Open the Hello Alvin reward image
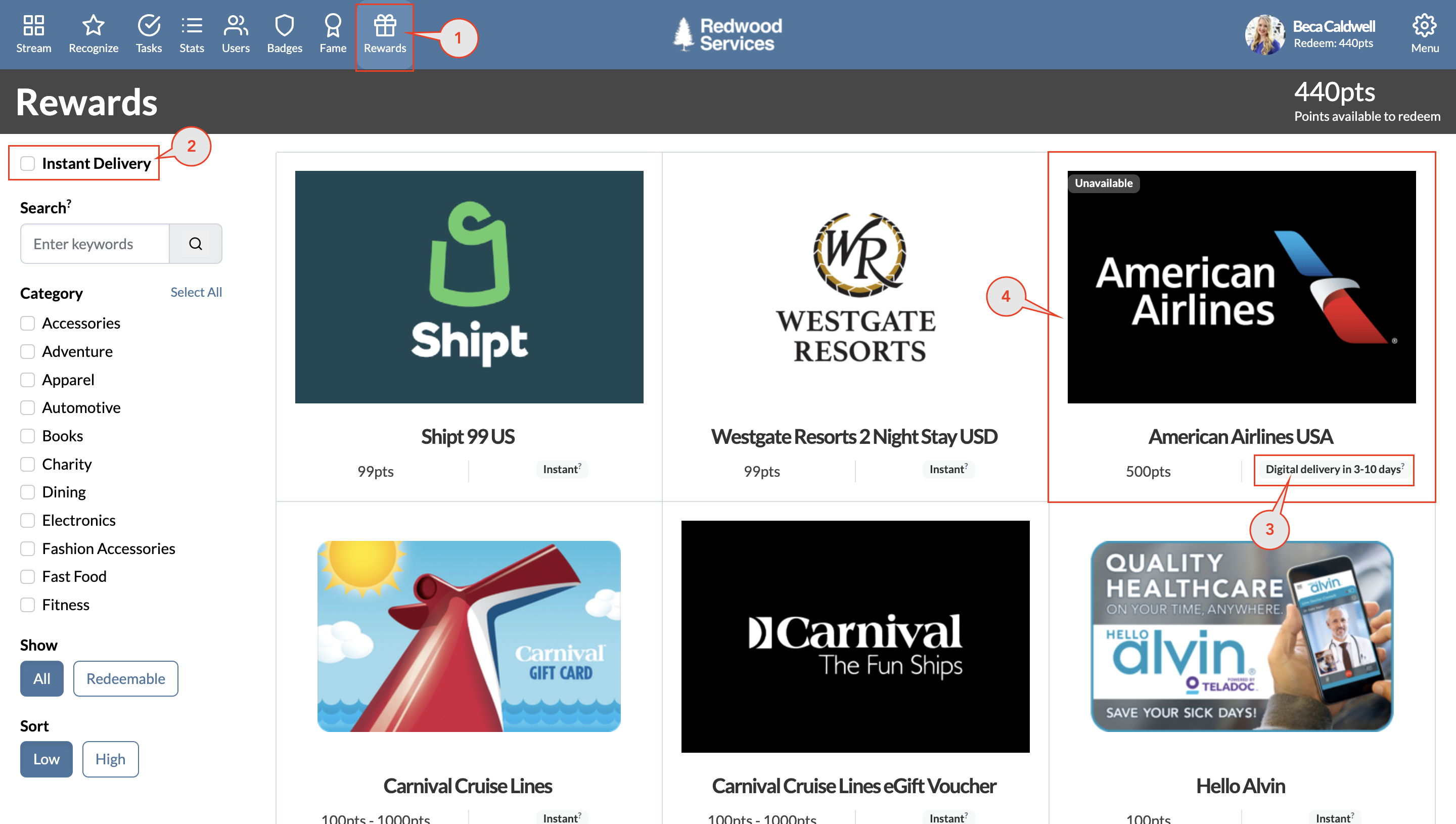Screen dimensions: 1456x824 pos(1242,636)
